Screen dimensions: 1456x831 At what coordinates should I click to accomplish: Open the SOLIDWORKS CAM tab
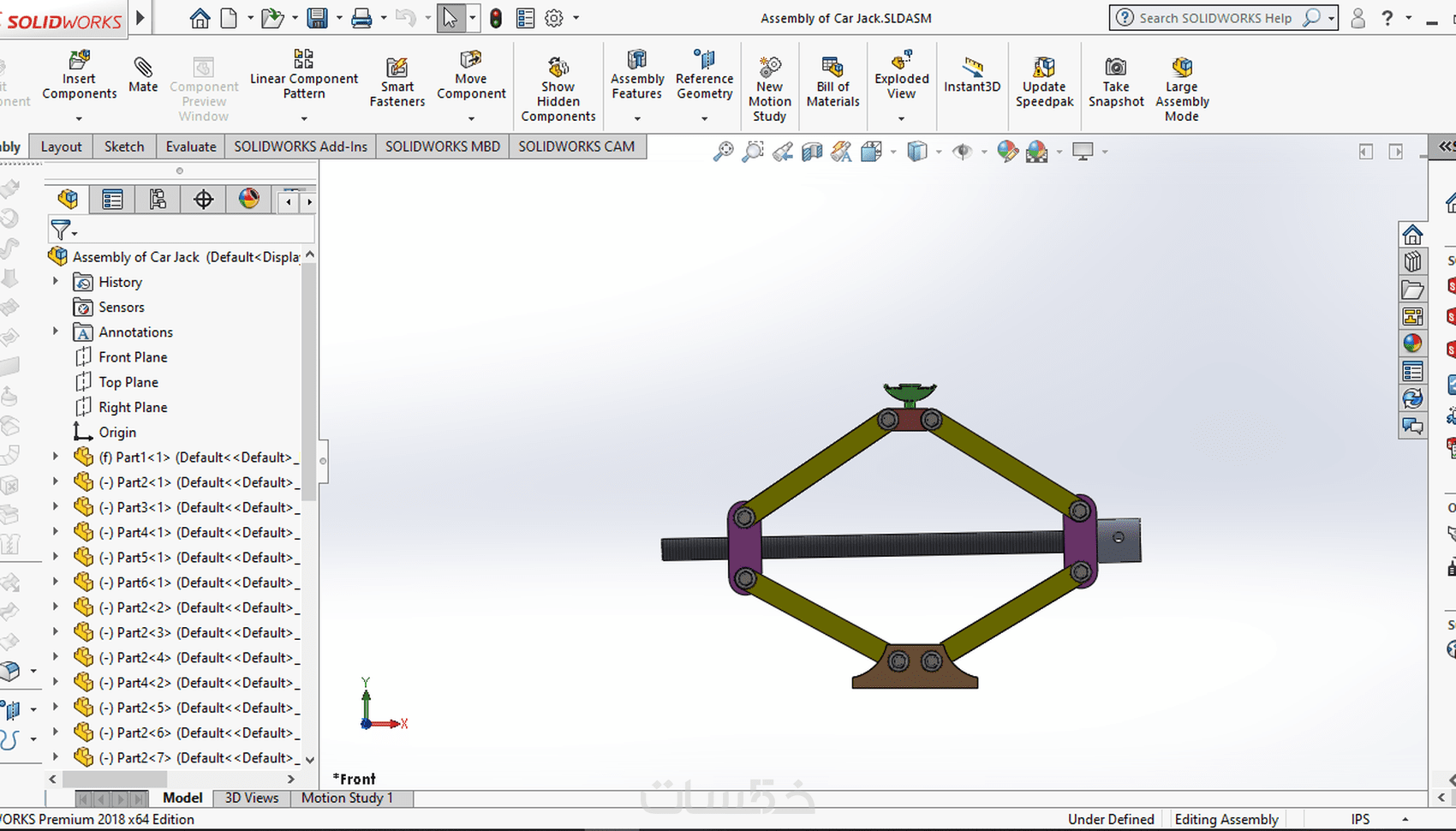(576, 146)
